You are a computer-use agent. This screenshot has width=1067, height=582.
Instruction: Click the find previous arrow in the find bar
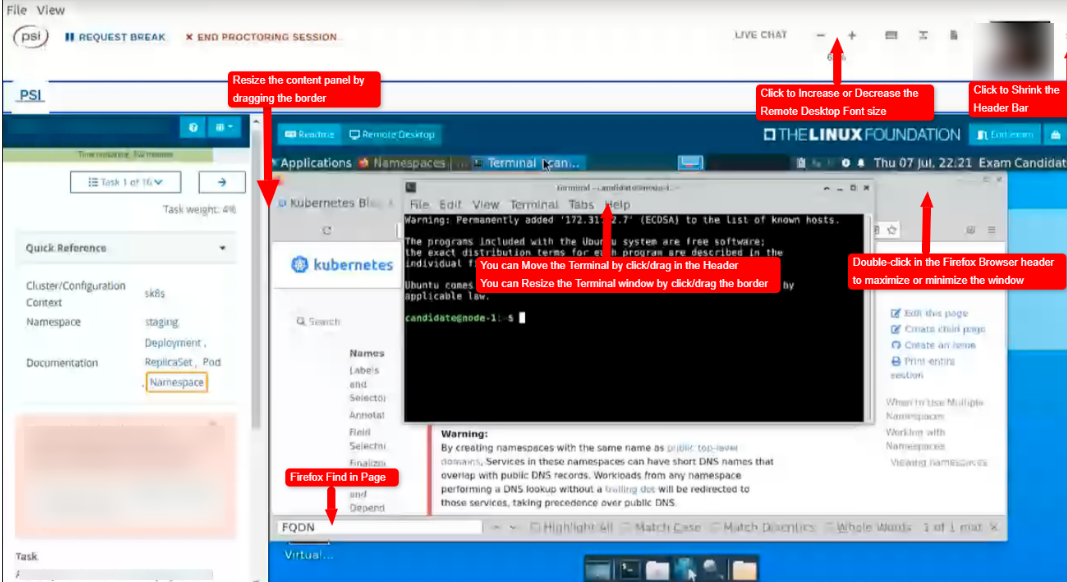point(496,527)
